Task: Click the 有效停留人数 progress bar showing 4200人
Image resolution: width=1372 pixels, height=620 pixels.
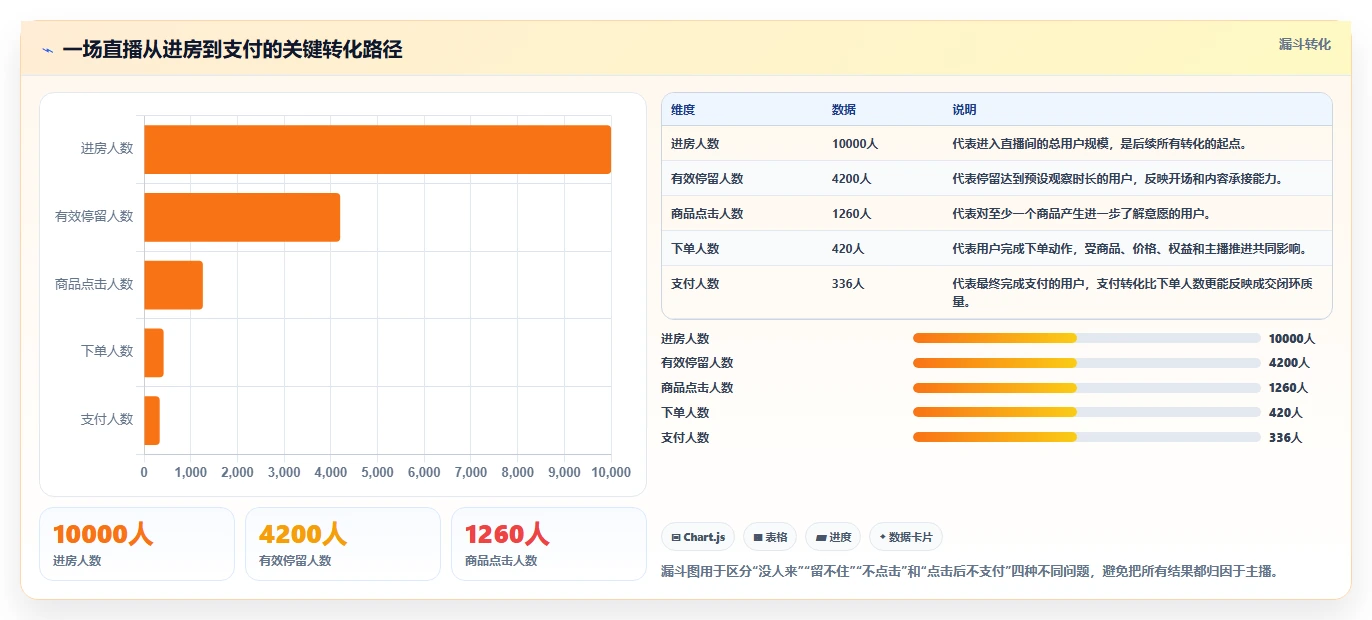Action: (x=1086, y=363)
